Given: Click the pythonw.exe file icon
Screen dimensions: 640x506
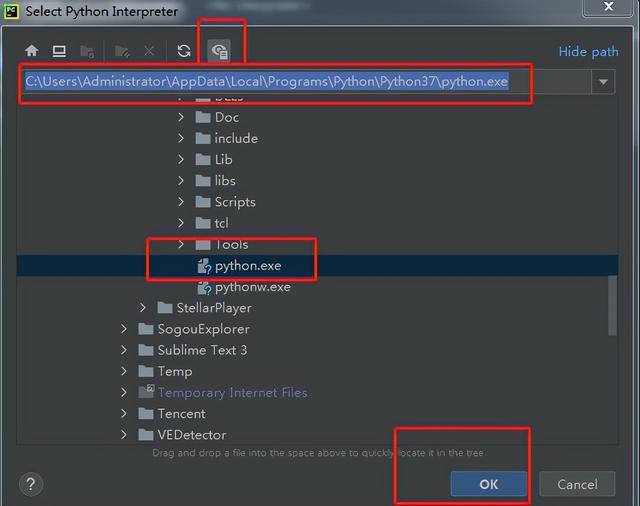Looking at the screenshot, I should pyautogui.click(x=204, y=287).
